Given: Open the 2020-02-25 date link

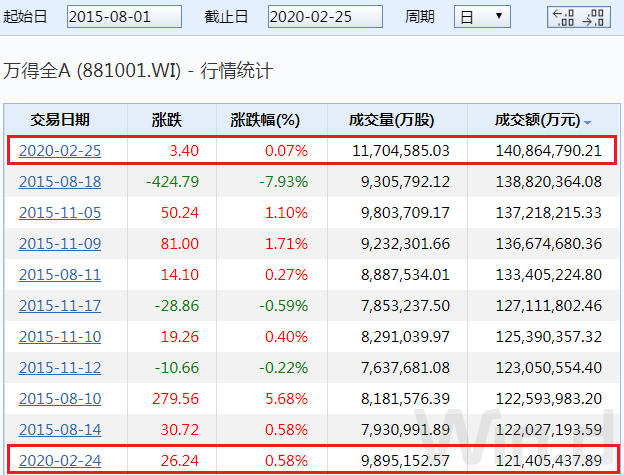Looking at the screenshot, I should (60, 151).
